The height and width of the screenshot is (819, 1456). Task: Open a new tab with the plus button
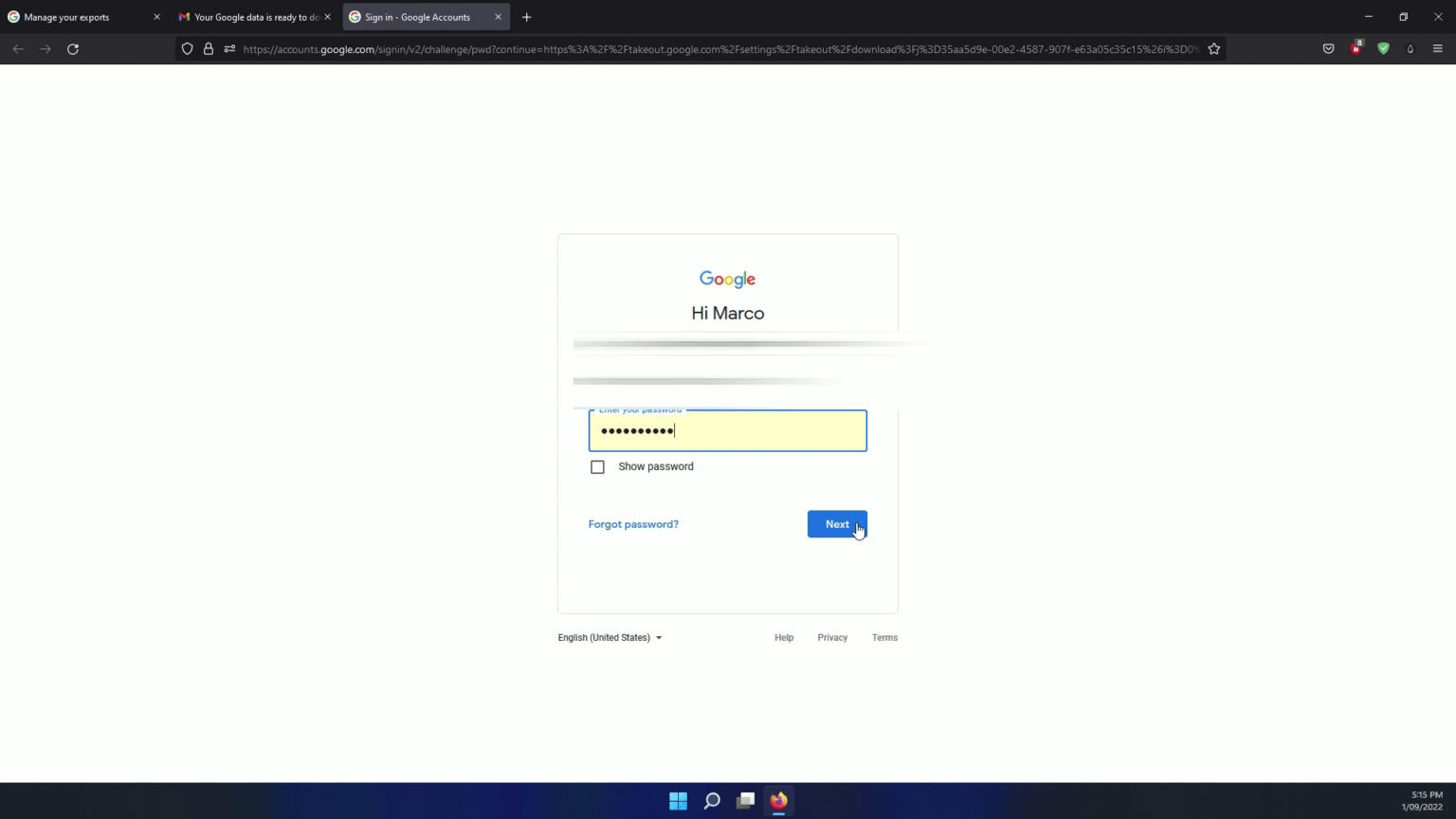pos(526,16)
